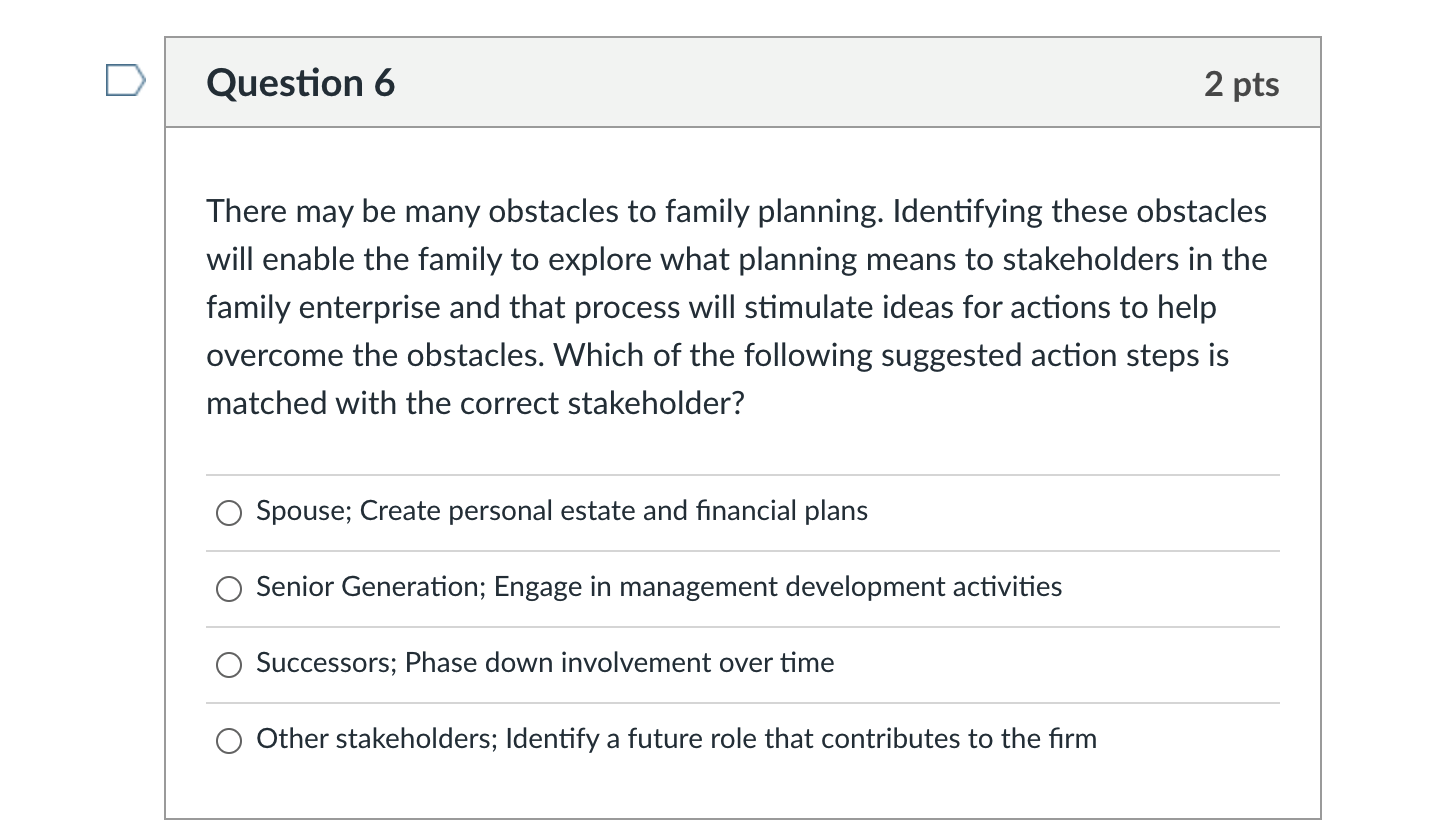
Task: Click the words "Senior Generation;" in second option
Action: pos(371,587)
